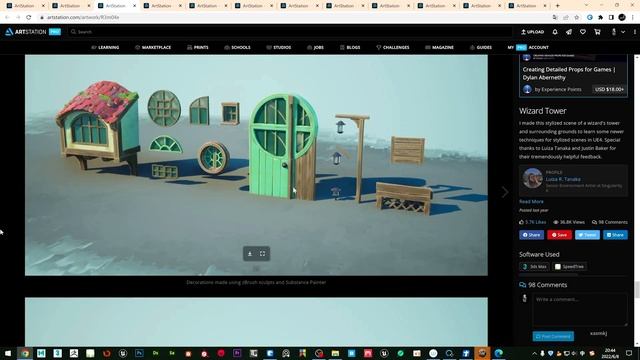Click the Write a comment field
The image size is (640, 360).
[x=580, y=309]
